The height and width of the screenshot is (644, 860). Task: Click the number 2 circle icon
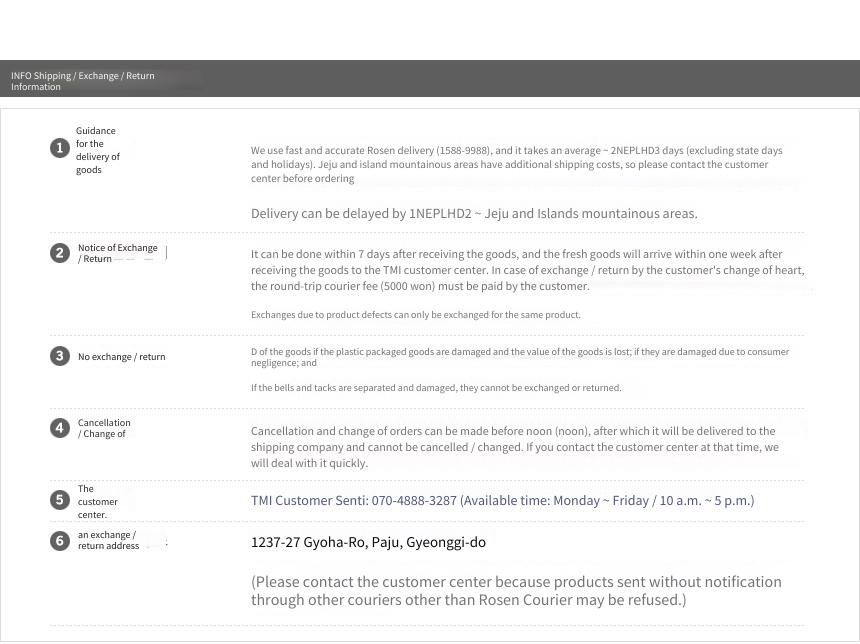click(60, 253)
